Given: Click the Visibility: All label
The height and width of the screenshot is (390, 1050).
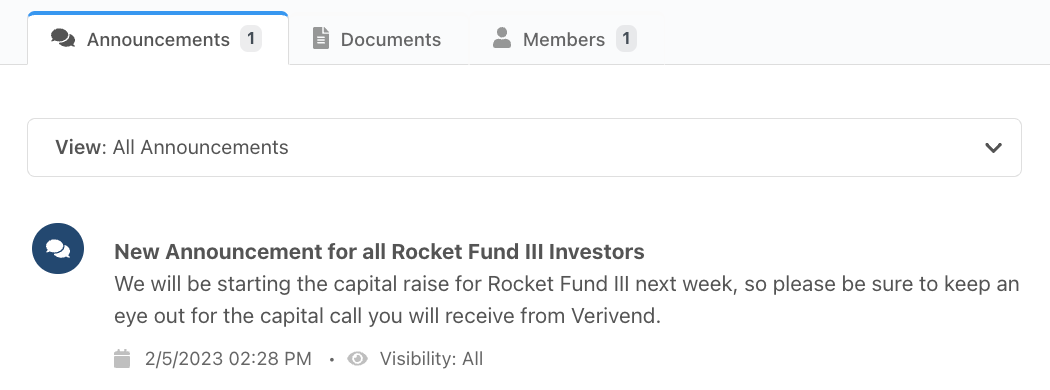Looking at the screenshot, I should (x=431, y=359).
